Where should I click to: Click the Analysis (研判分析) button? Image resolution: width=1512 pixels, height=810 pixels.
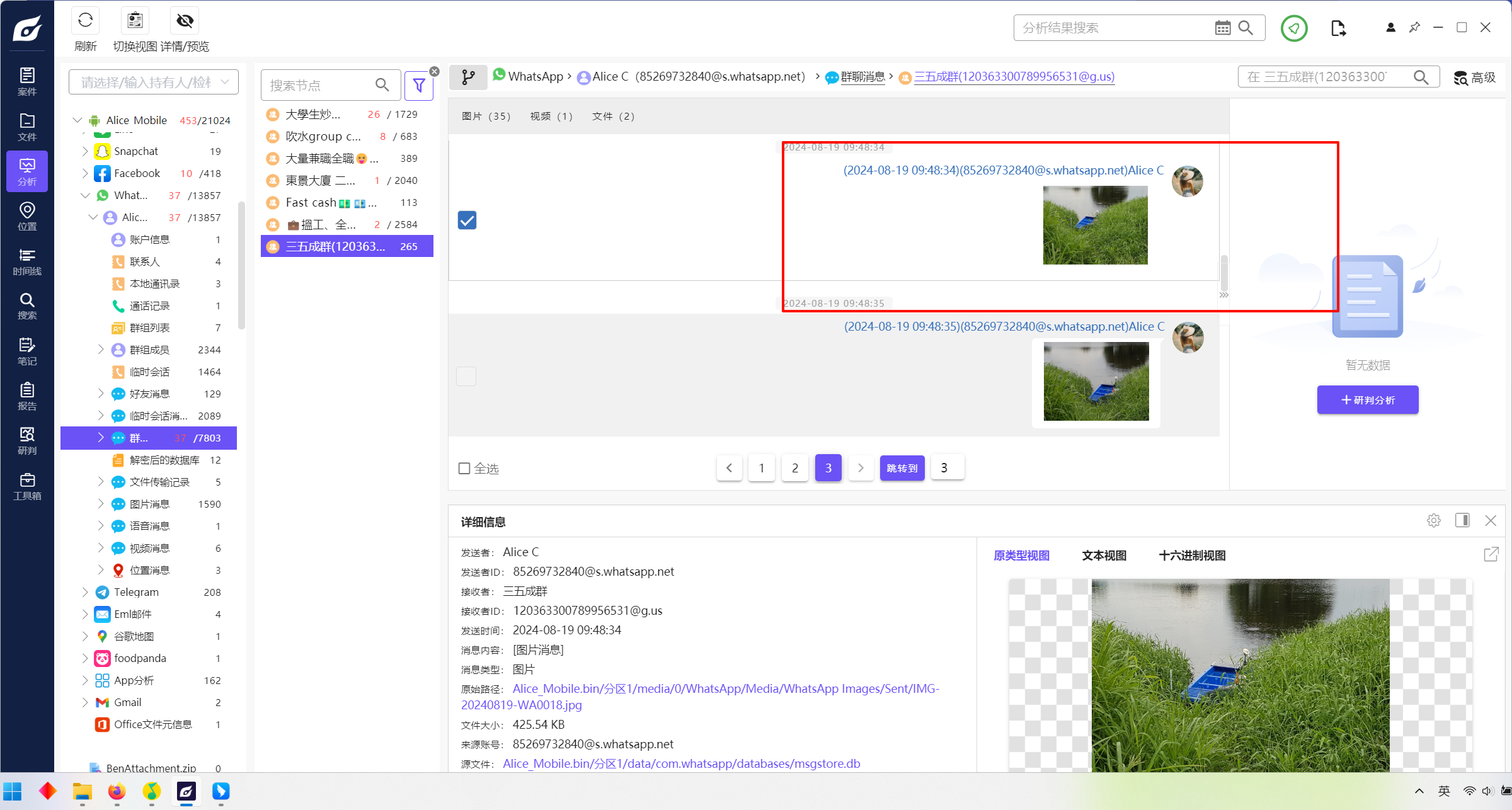pos(1367,400)
